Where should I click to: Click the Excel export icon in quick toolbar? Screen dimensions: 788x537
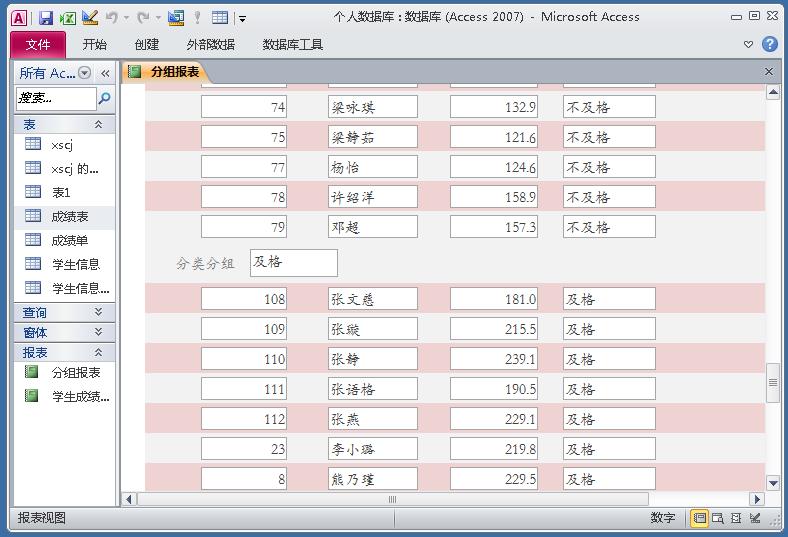(x=67, y=18)
